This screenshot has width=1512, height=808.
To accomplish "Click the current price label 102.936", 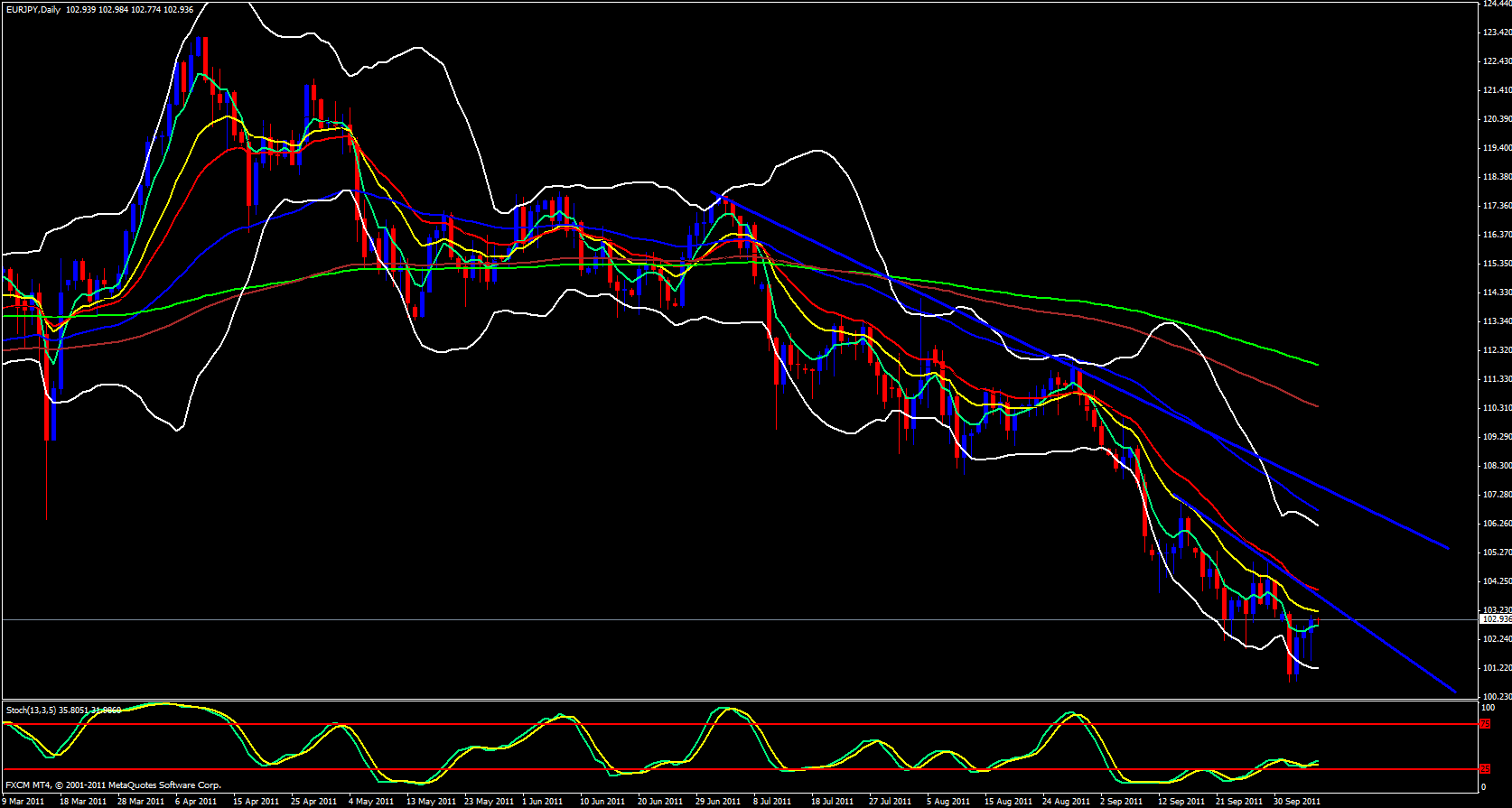I will pos(1496,619).
